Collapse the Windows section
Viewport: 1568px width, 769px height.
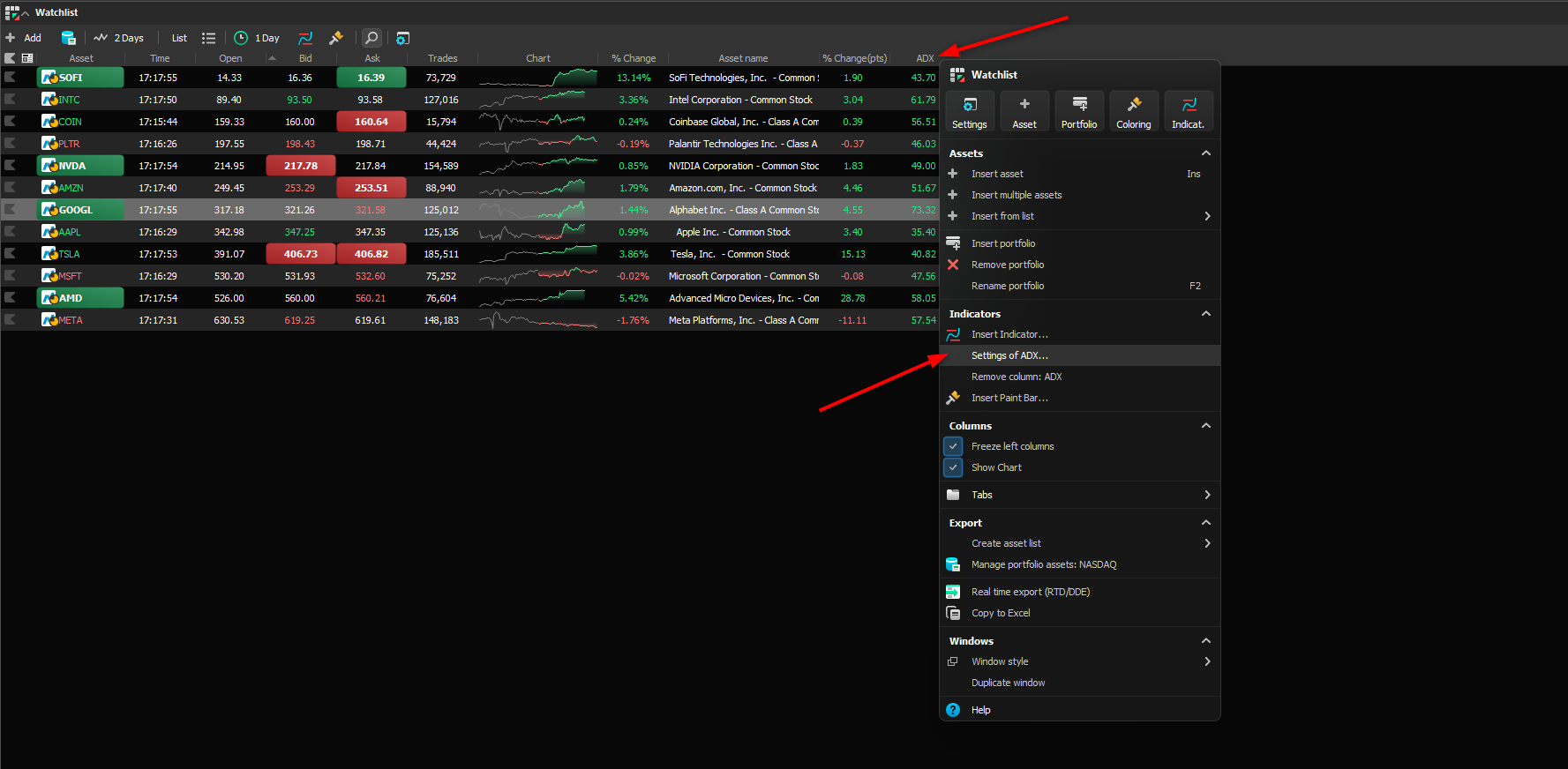click(x=1206, y=641)
